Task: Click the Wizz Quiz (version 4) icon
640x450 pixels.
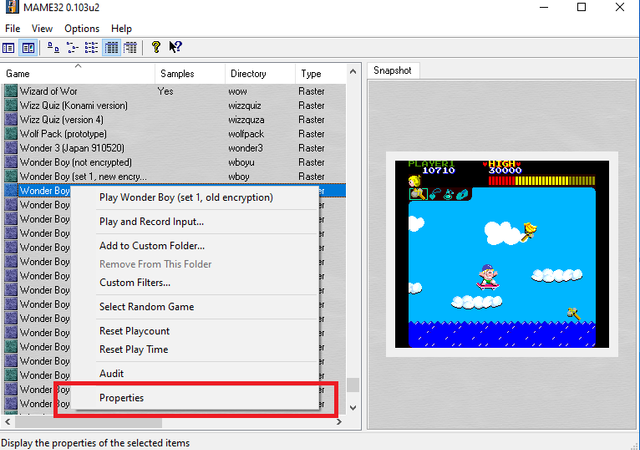Action: tap(11, 119)
